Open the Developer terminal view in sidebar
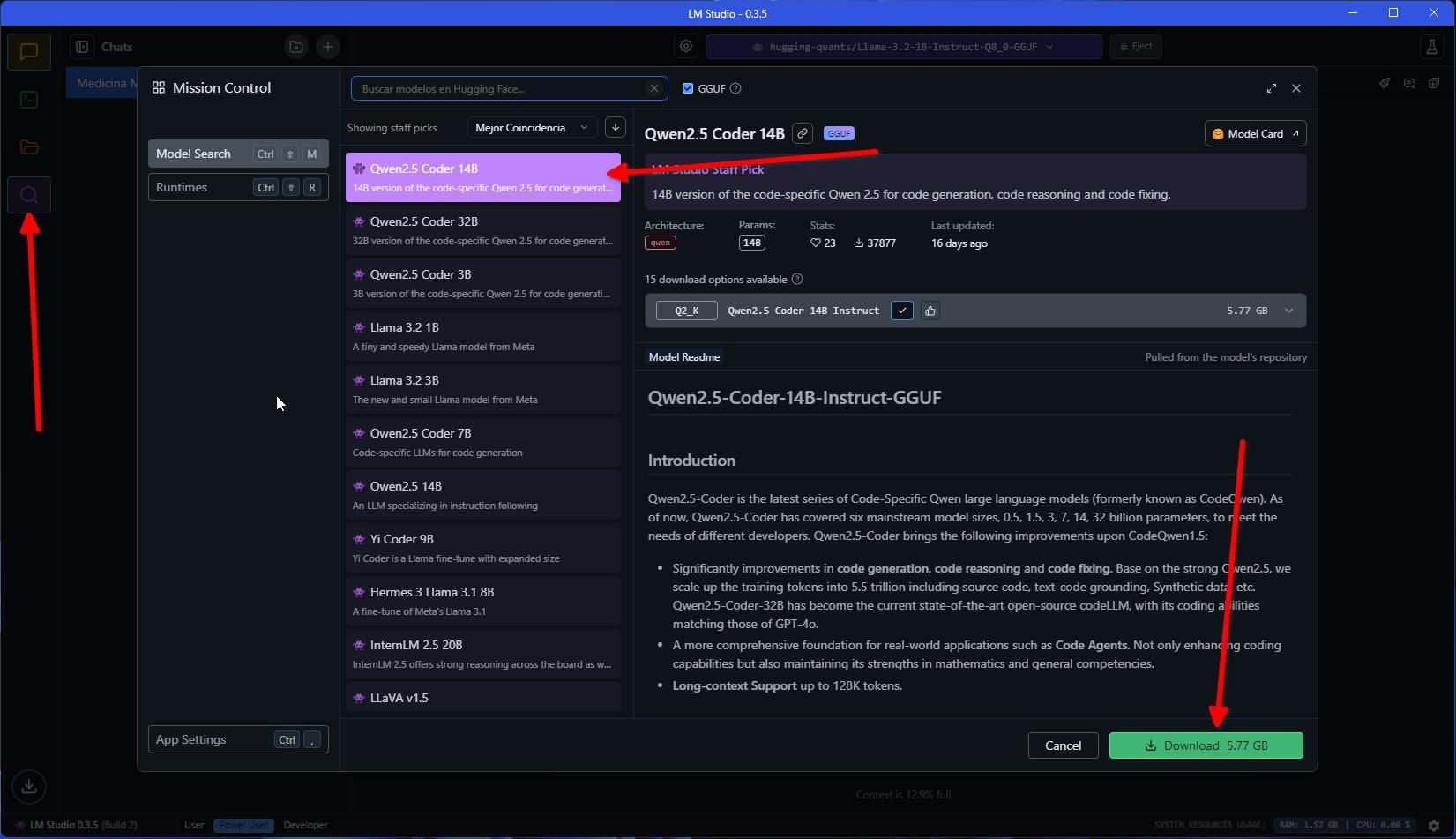 coord(29,99)
